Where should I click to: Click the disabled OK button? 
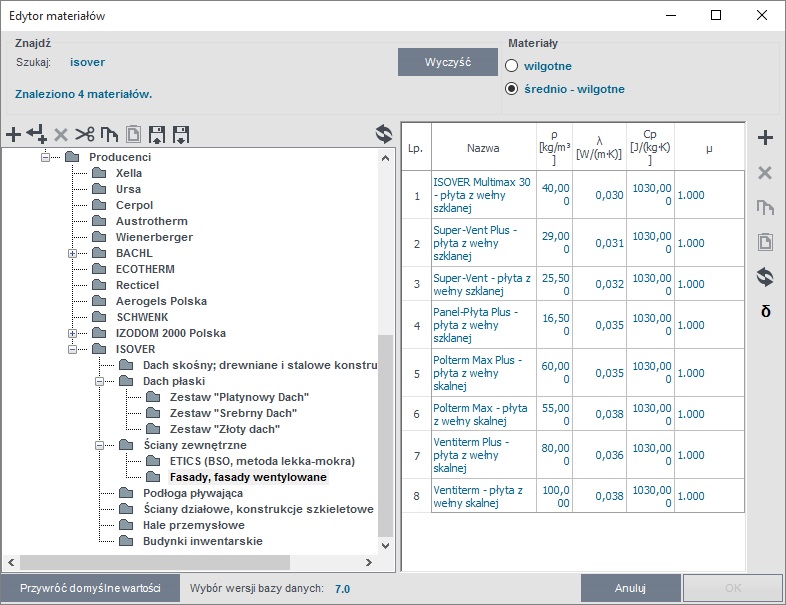733,588
